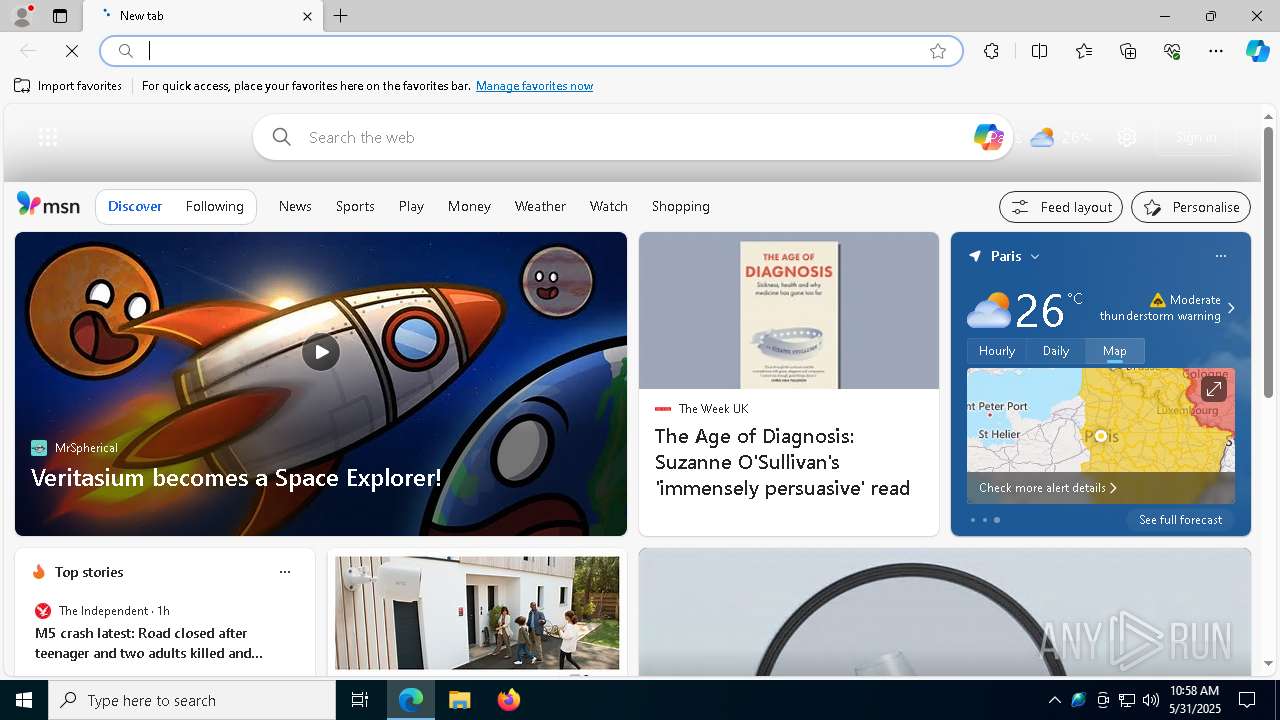Open the News section

pos(295,206)
